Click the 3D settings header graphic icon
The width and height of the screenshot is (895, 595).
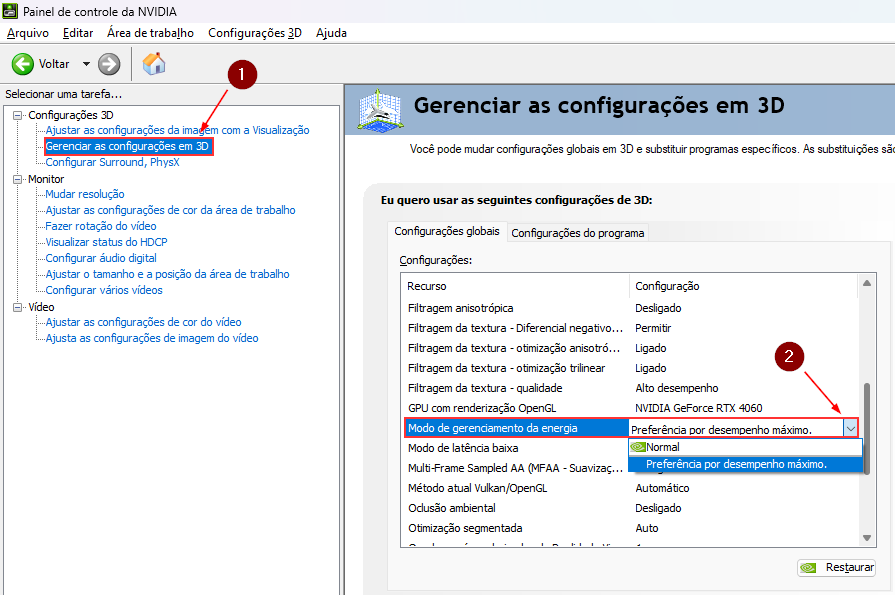(380, 108)
